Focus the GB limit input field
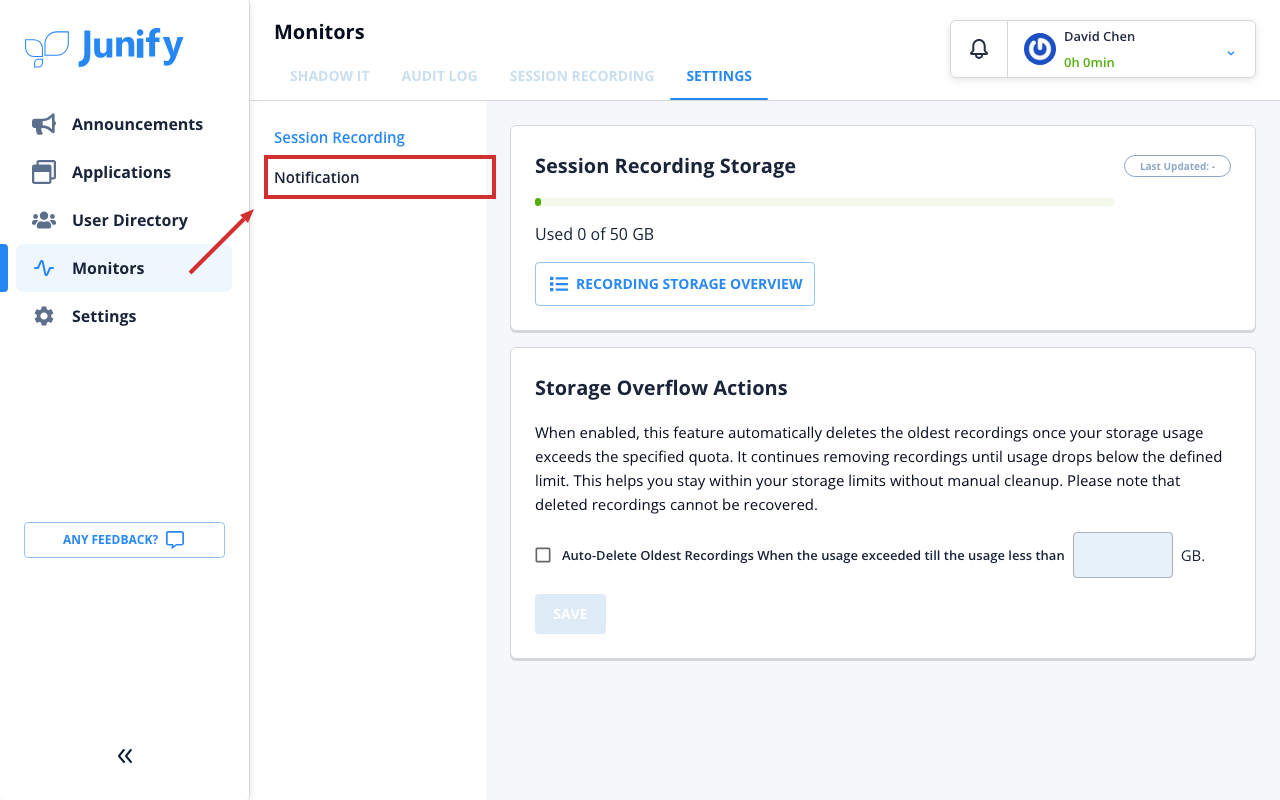This screenshot has width=1280, height=800. click(1123, 555)
